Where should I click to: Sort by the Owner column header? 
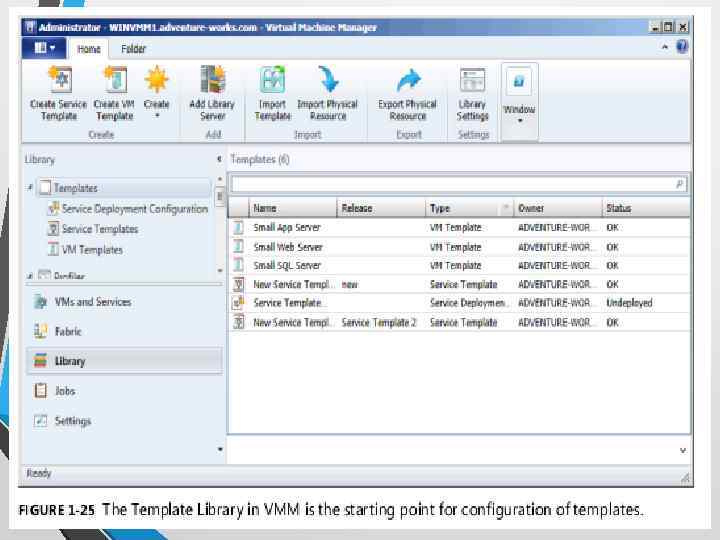coord(557,208)
